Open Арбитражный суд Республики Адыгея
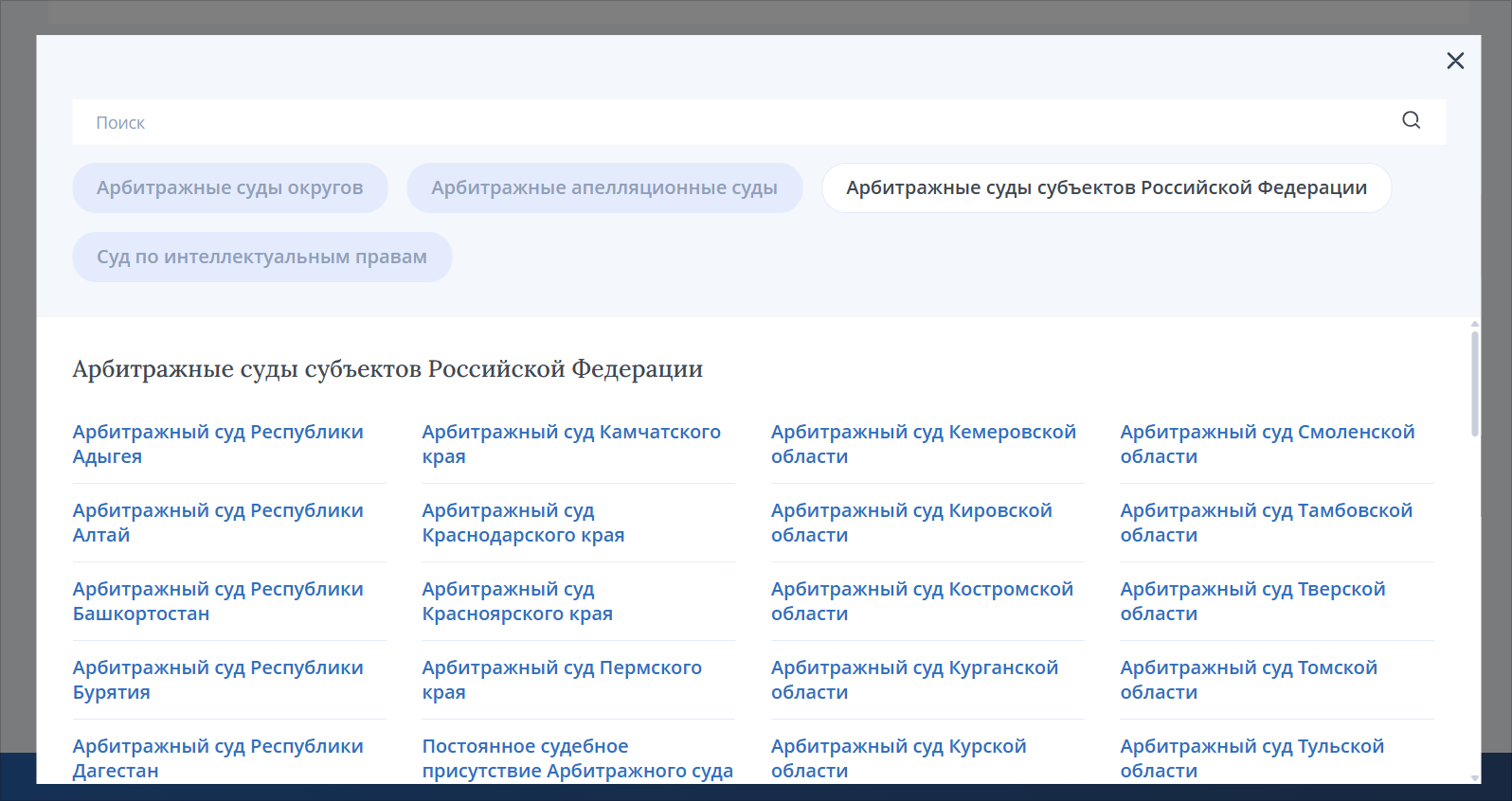 tap(218, 444)
